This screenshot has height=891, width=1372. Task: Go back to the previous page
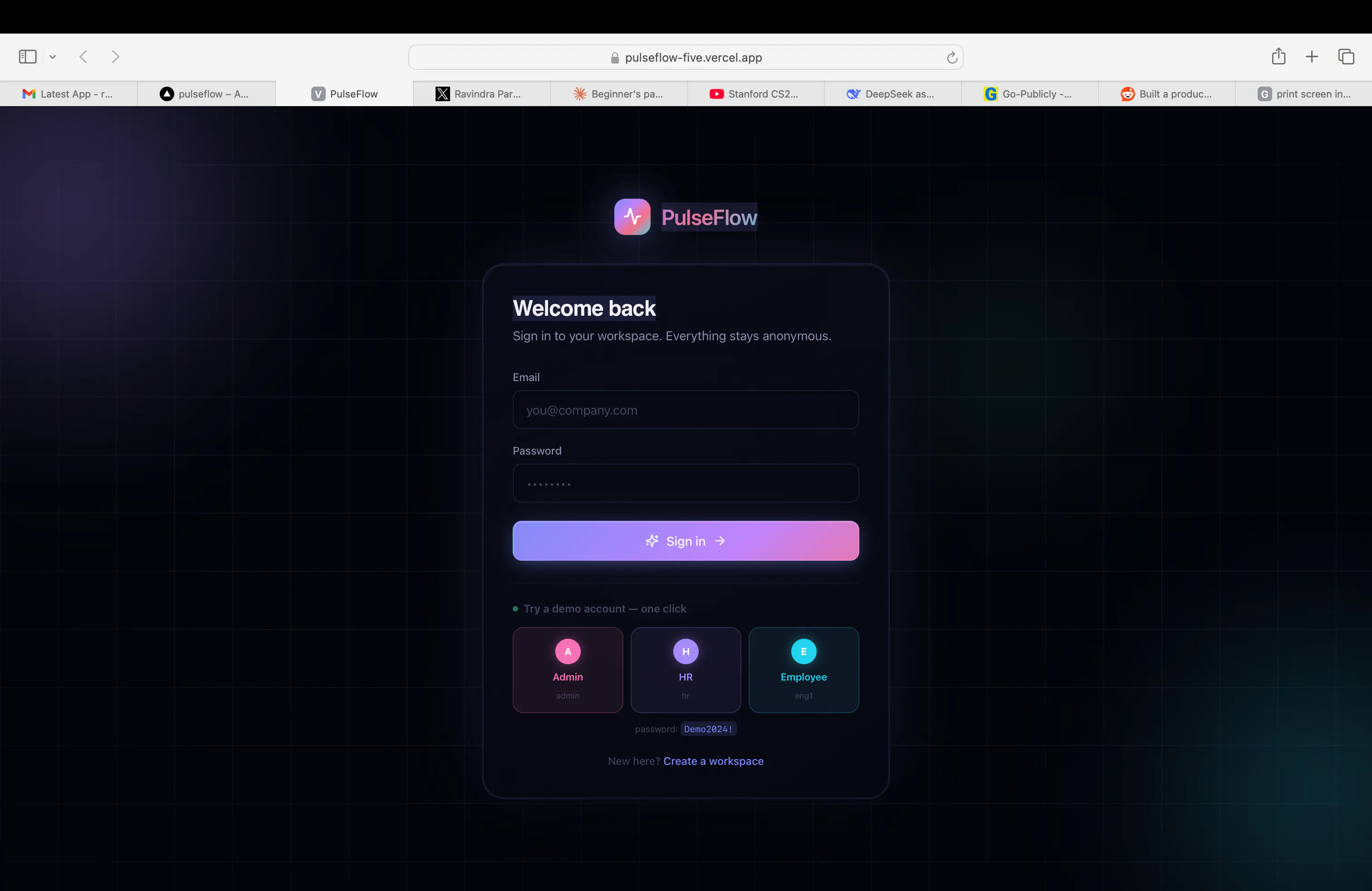click(83, 56)
